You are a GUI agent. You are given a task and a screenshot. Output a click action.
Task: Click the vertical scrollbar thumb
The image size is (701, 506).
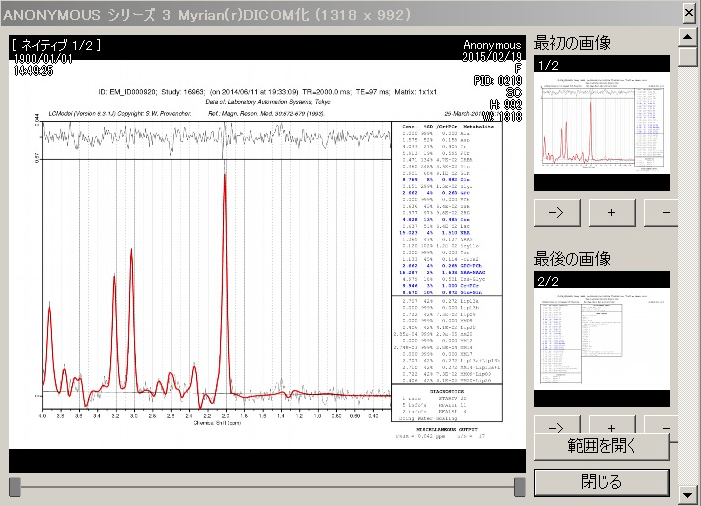click(688, 56)
